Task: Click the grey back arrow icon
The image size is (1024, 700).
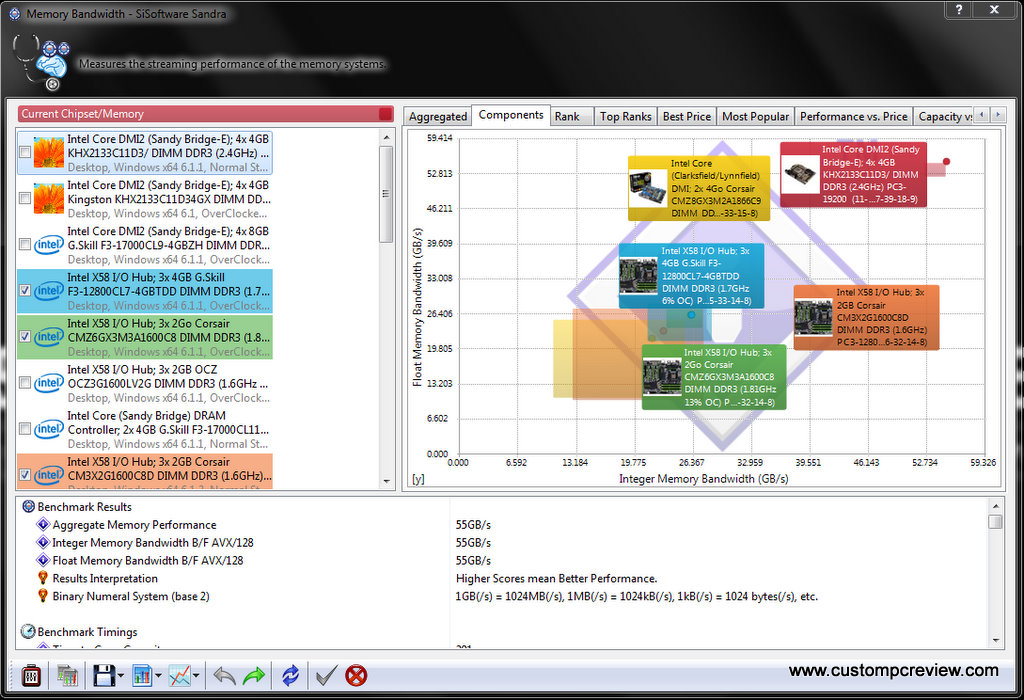Action: tap(225, 675)
